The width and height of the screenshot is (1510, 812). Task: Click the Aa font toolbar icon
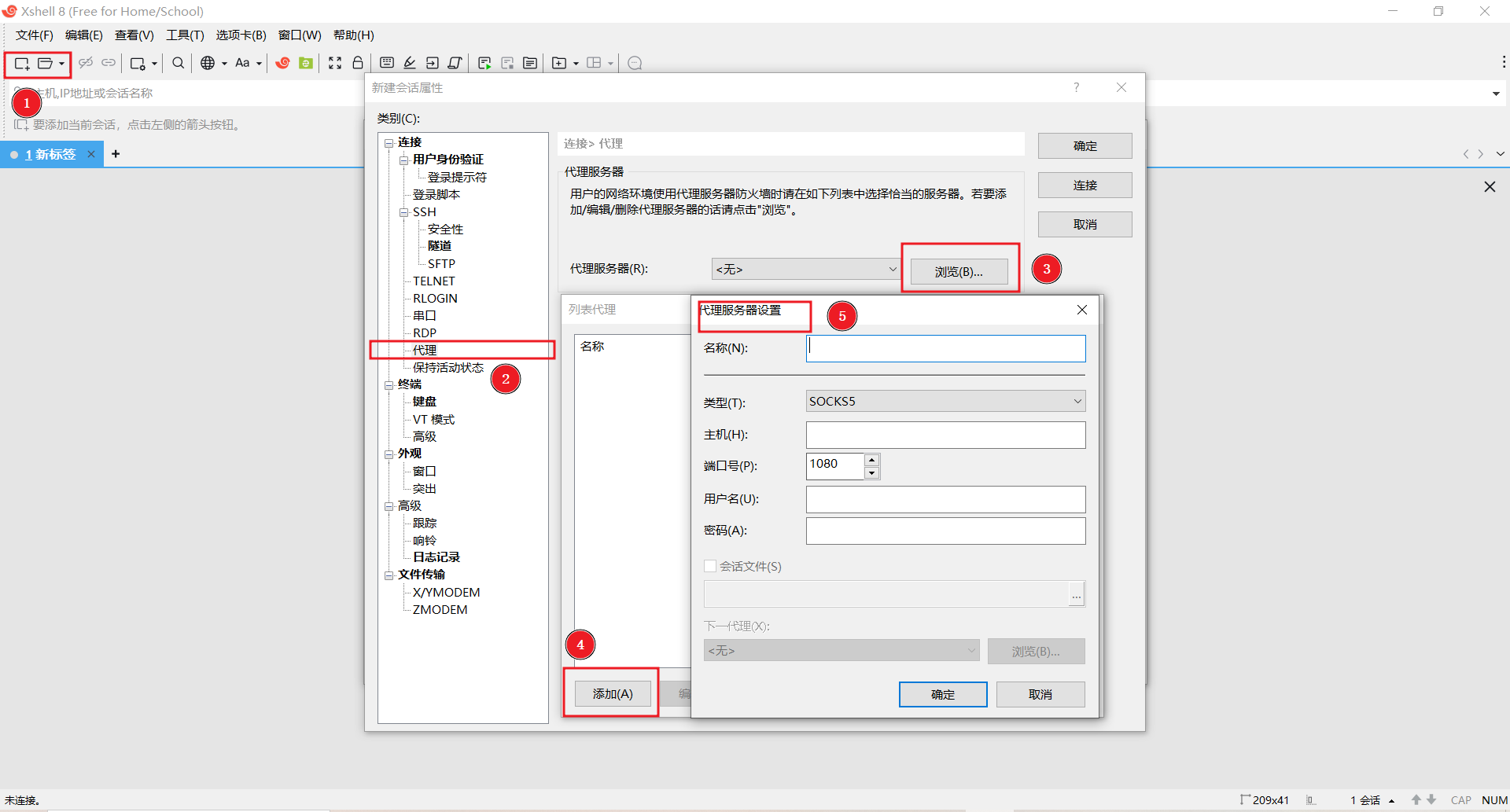(242, 63)
